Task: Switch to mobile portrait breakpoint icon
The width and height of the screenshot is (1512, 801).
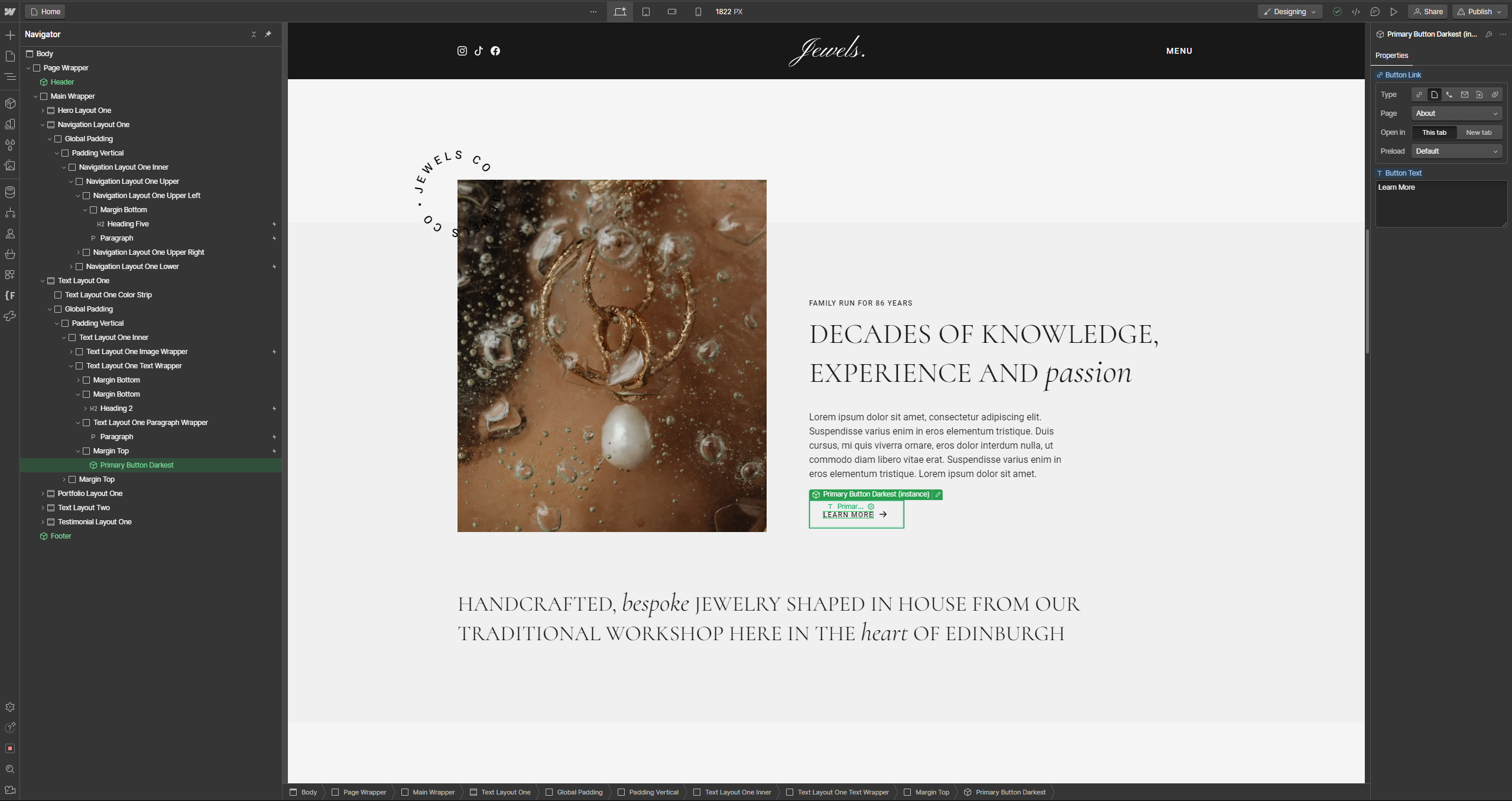Action: click(x=698, y=12)
